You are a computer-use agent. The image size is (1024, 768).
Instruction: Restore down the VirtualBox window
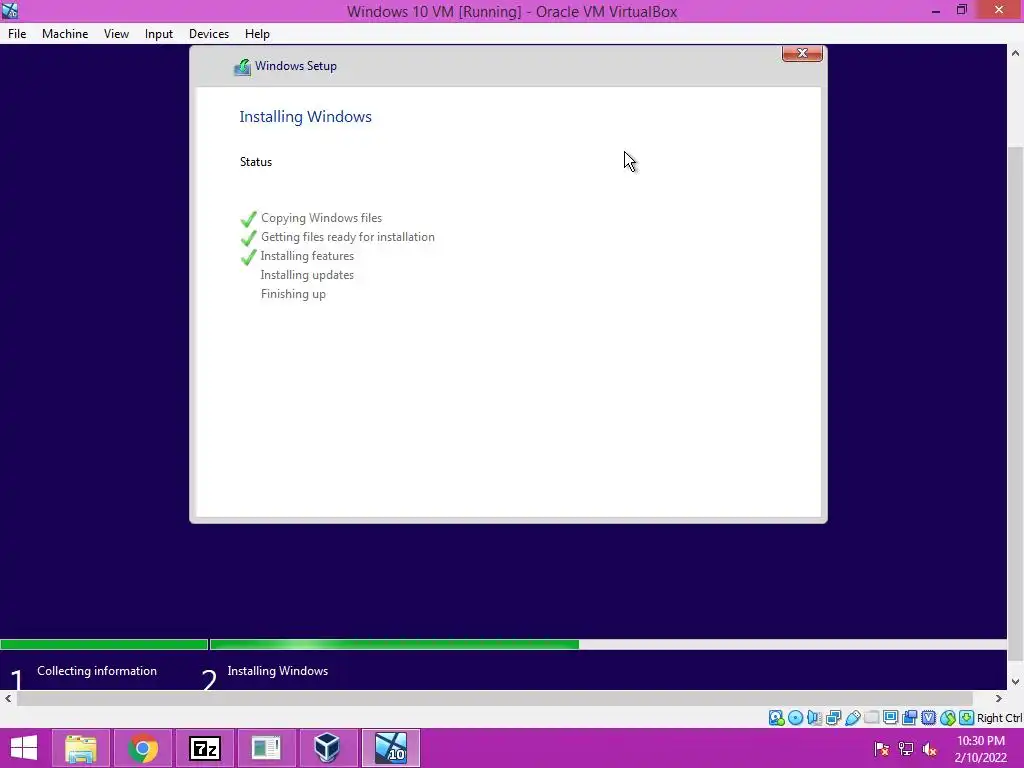pyautogui.click(x=962, y=10)
